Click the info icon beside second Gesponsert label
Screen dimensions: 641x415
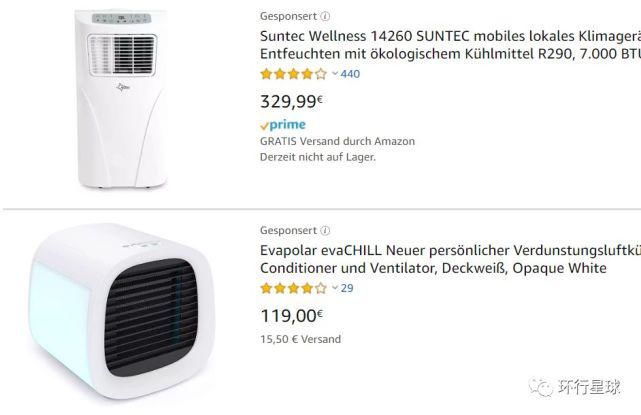click(x=325, y=231)
